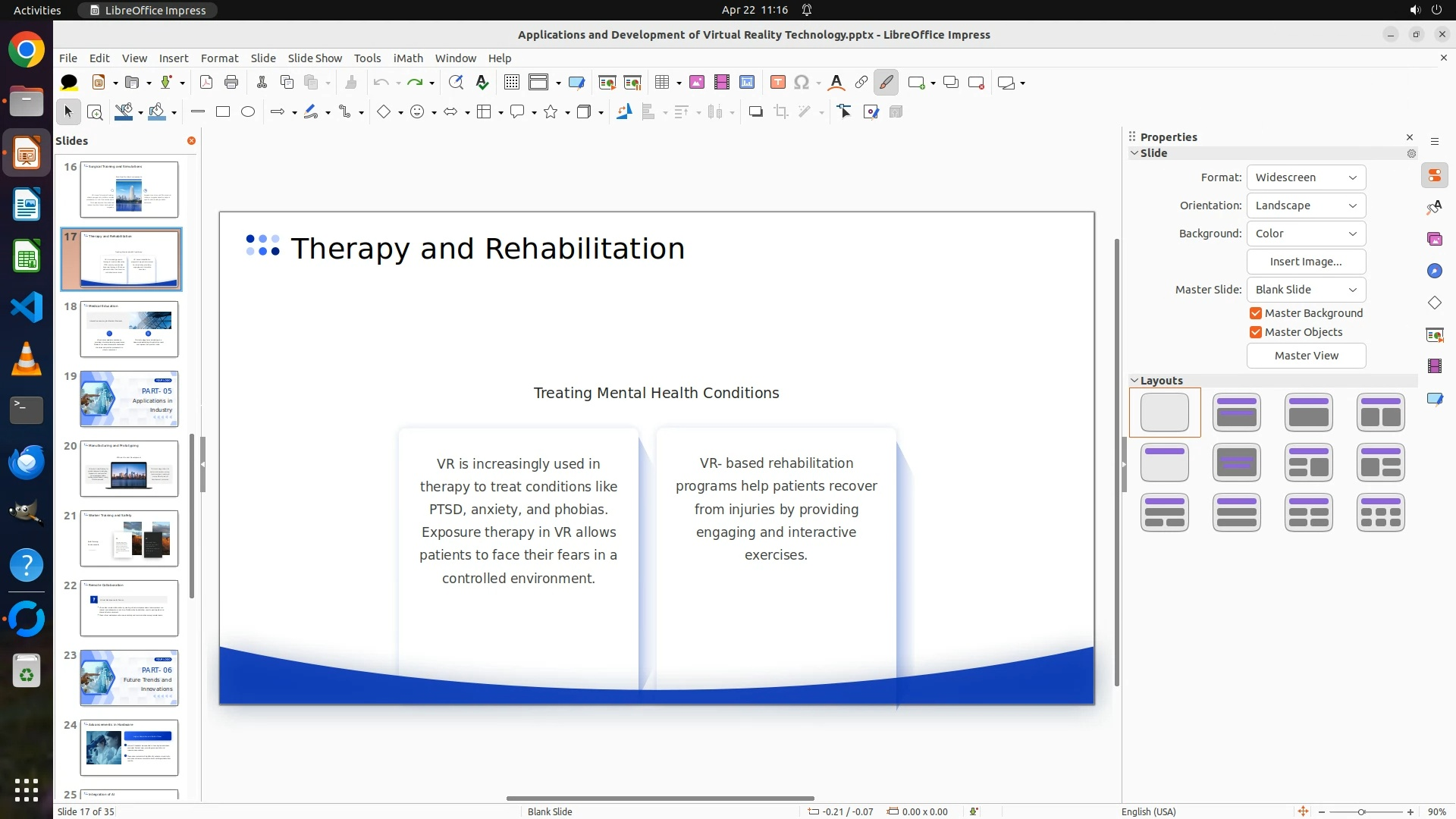Click the Insert Special Character omega icon
The height and width of the screenshot is (819, 1456).
(802, 83)
